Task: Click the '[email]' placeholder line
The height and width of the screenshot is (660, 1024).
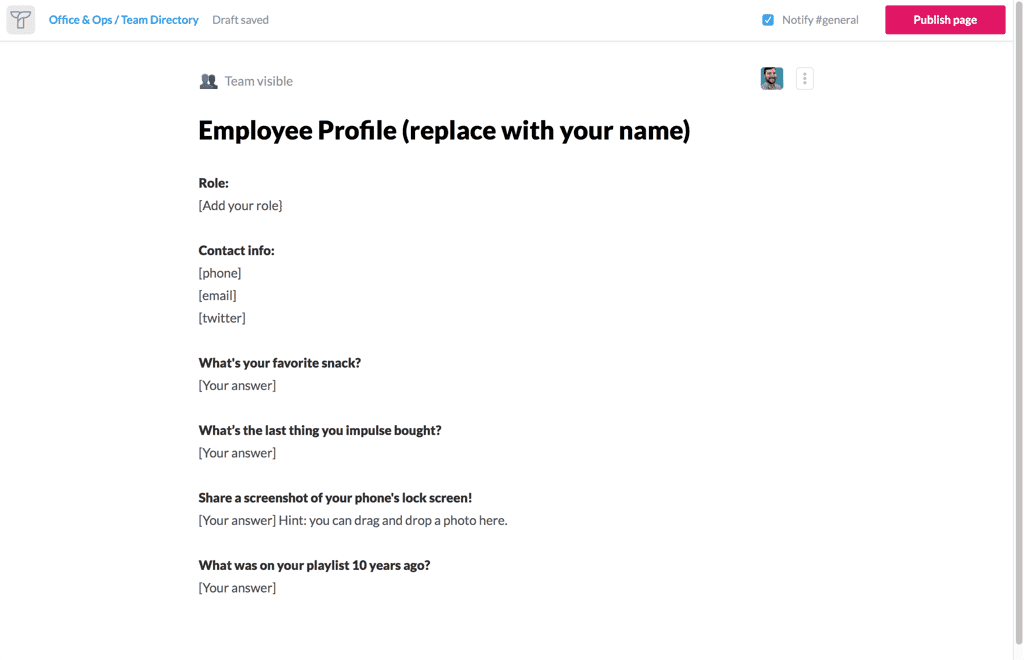Action: click(217, 295)
